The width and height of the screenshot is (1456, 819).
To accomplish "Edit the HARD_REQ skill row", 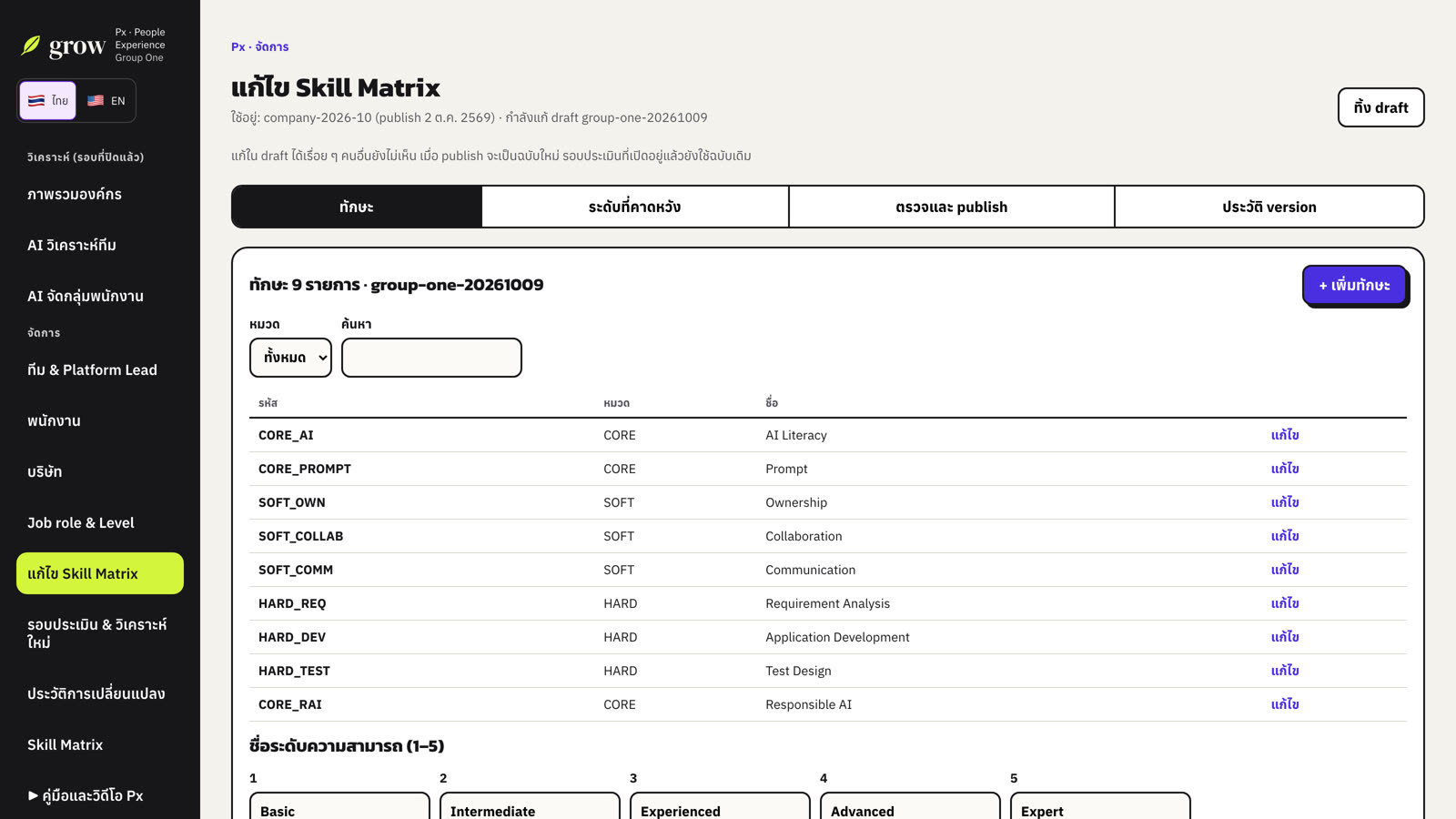I will coord(1284,603).
